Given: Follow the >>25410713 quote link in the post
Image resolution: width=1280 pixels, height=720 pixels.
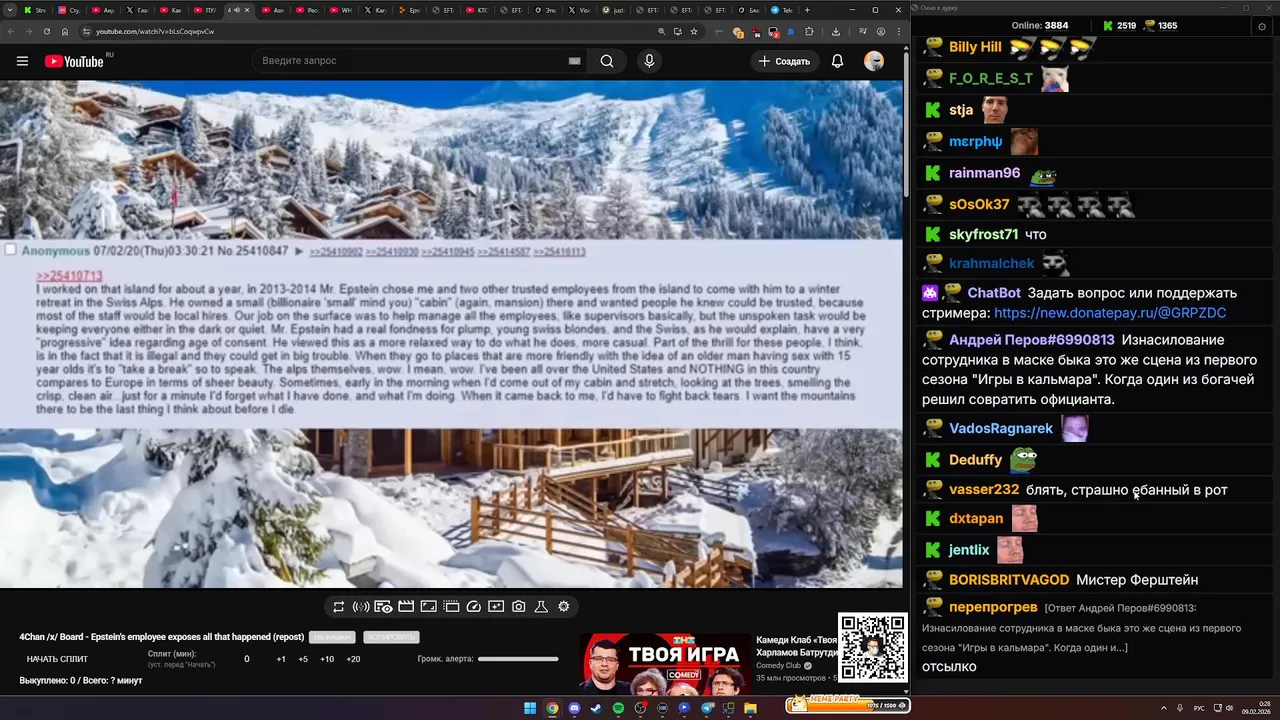Looking at the screenshot, I should pos(69,275).
